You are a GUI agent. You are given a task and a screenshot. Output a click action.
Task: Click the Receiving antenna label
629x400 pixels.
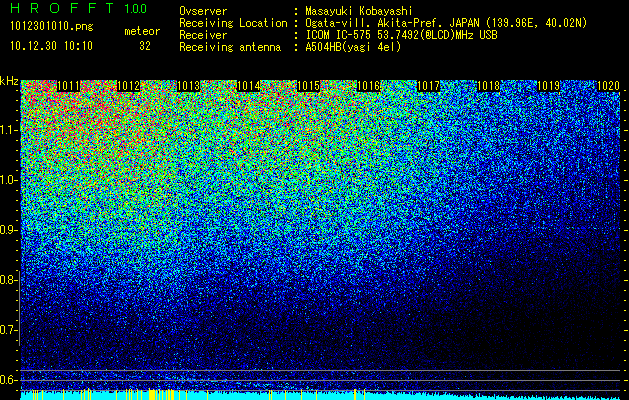(230, 47)
